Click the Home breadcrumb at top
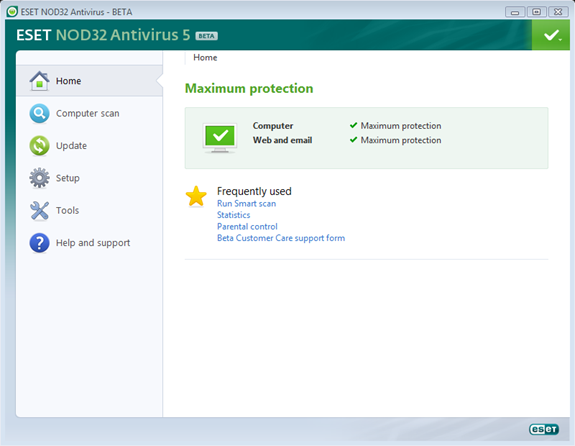The height and width of the screenshot is (446, 575). pyautogui.click(x=205, y=58)
